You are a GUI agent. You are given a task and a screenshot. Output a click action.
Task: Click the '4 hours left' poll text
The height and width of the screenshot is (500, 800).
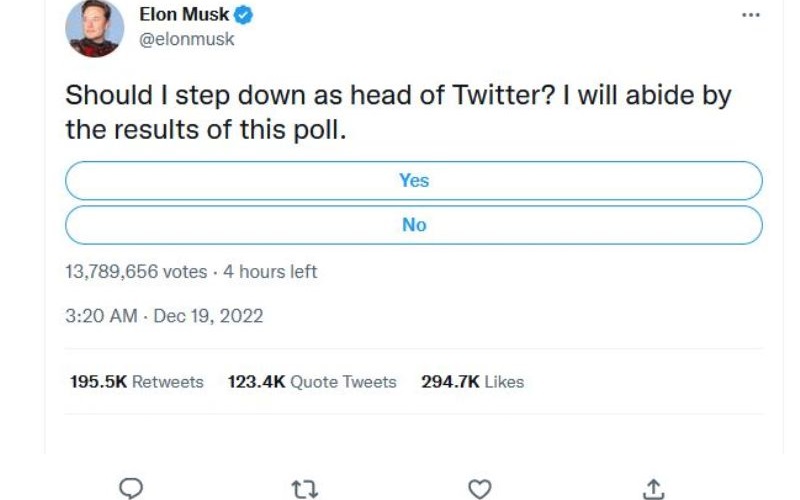point(270,272)
